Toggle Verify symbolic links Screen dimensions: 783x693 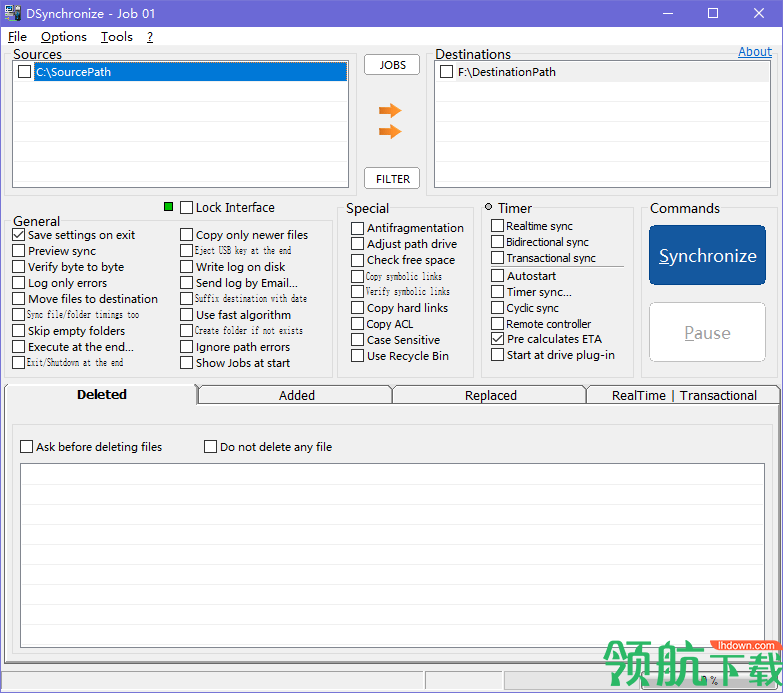click(357, 291)
